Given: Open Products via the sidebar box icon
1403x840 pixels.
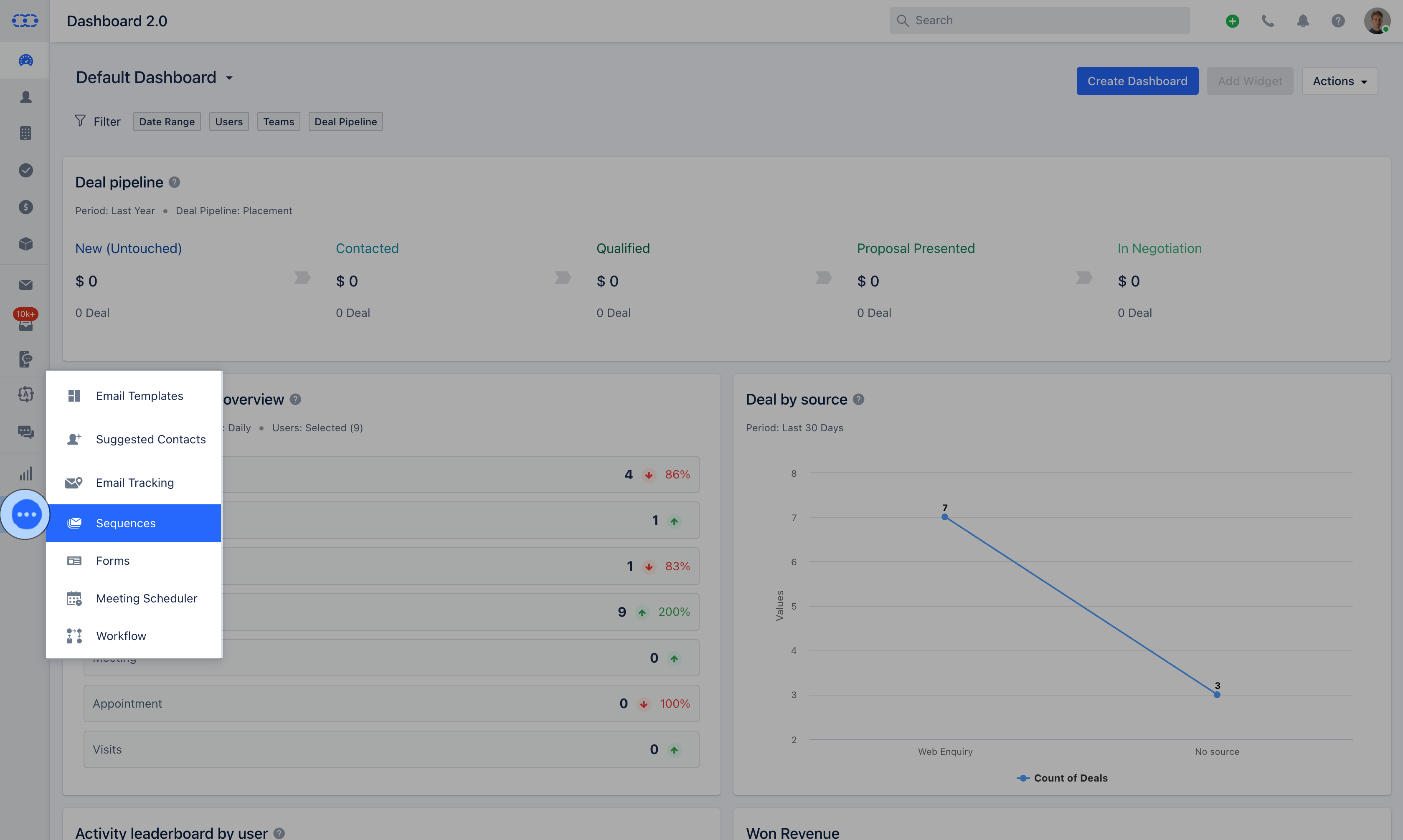Looking at the screenshot, I should 25,243.
